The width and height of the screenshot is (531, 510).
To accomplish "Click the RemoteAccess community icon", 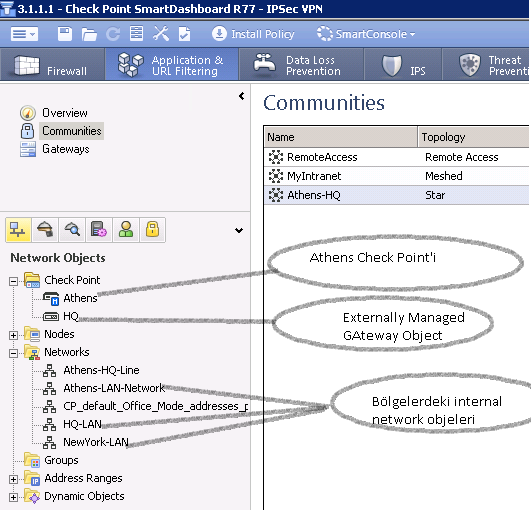I will point(276,157).
